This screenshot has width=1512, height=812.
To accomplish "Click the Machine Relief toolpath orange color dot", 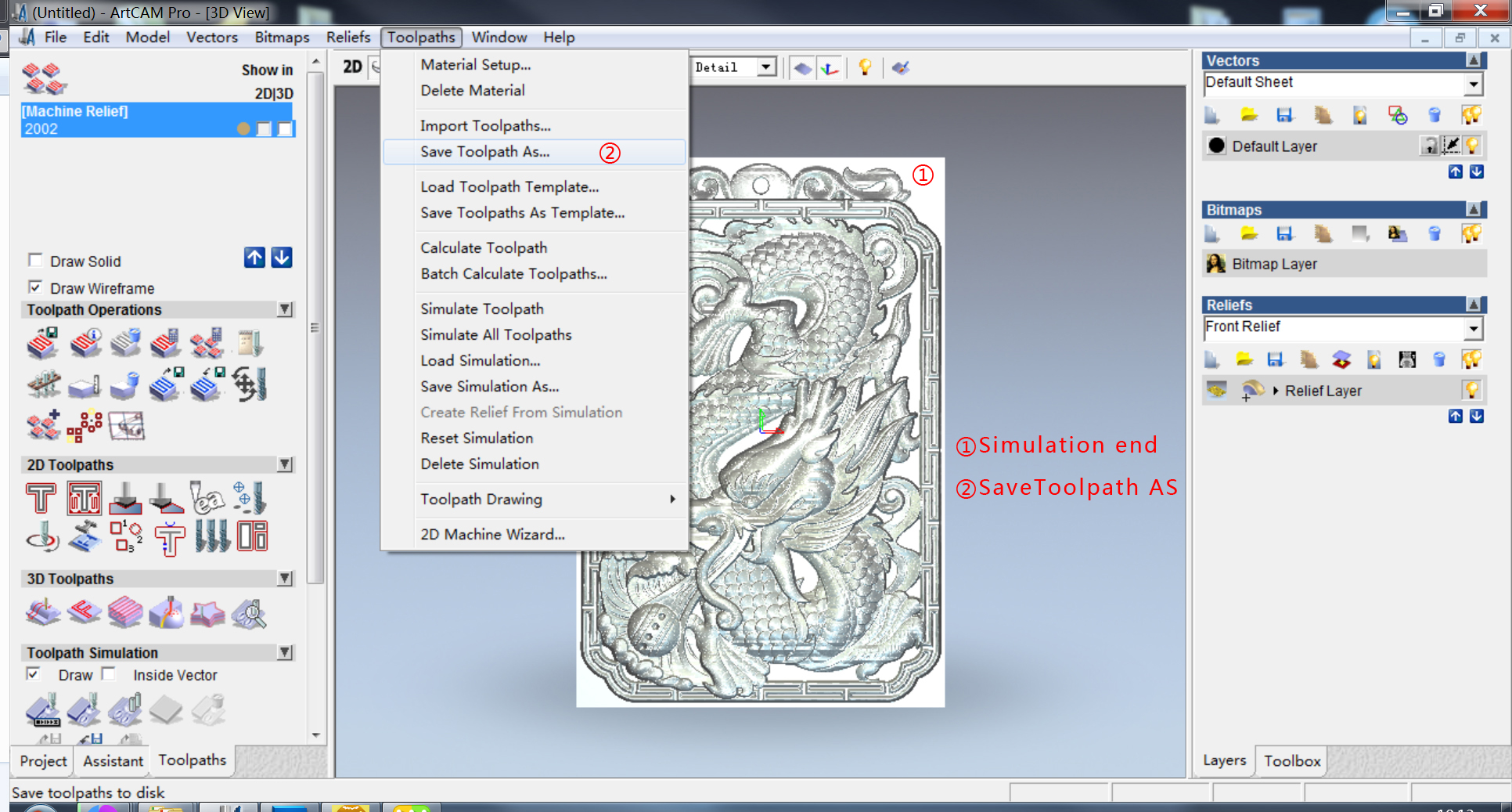I will [x=243, y=128].
